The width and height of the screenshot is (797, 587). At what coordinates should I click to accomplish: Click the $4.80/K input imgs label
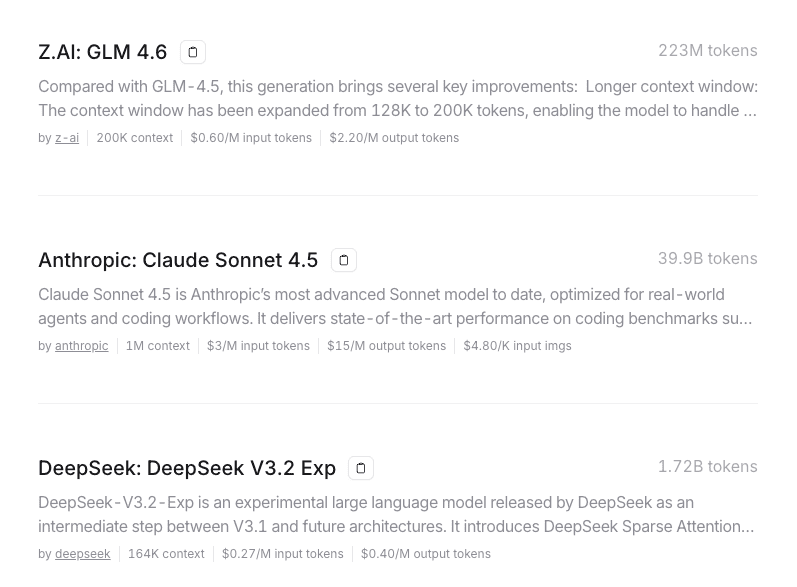click(x=517, y=346)
